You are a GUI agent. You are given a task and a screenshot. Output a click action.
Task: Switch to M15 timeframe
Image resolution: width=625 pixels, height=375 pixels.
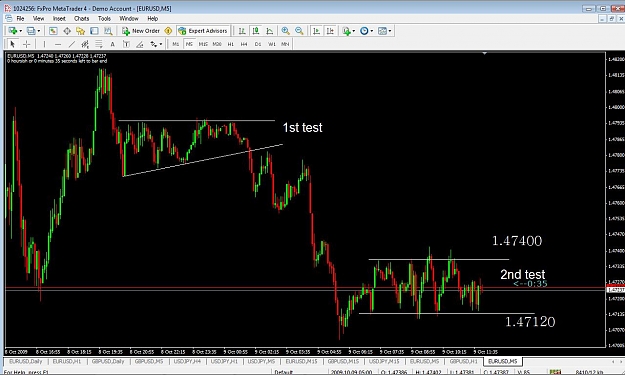point(203,44)
